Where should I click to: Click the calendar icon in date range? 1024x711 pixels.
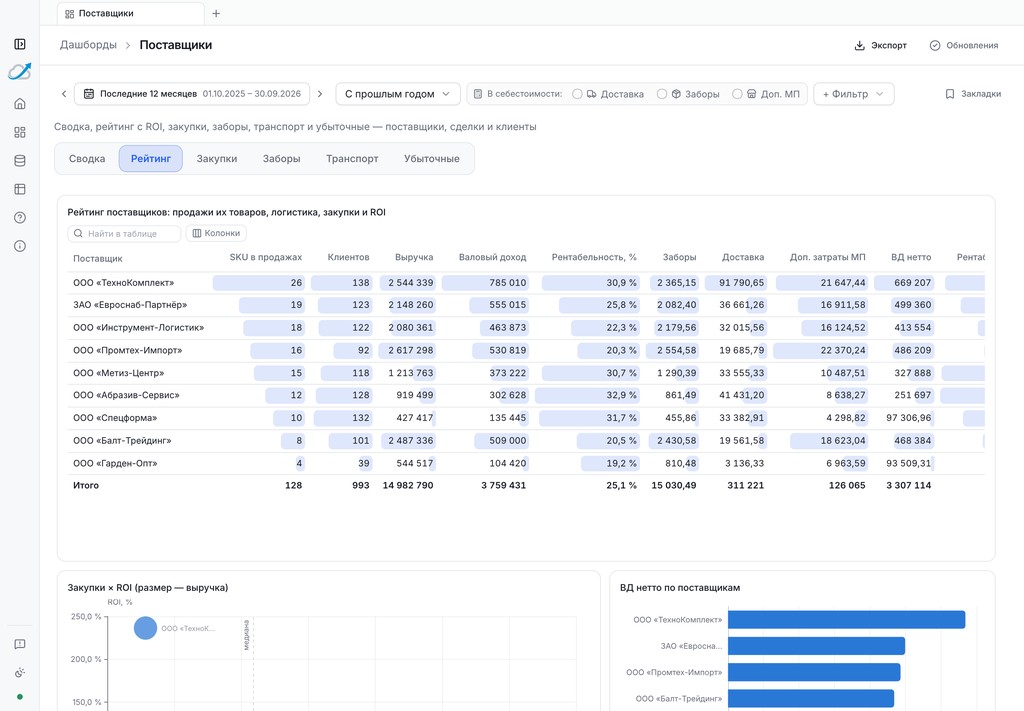(x=89, y=93)
